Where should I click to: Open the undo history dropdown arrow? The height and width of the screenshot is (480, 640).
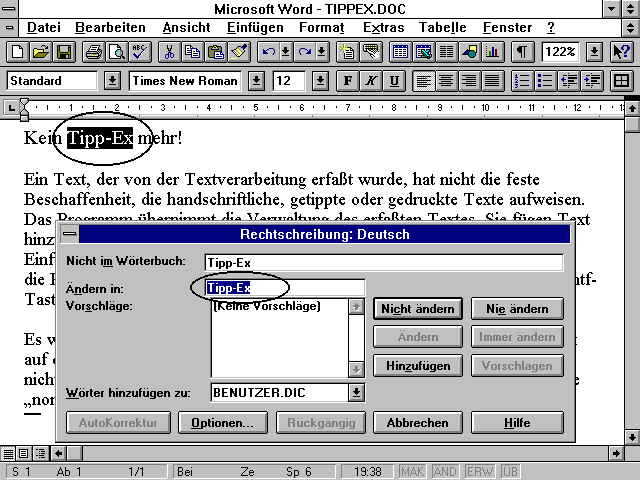point(286,52)
